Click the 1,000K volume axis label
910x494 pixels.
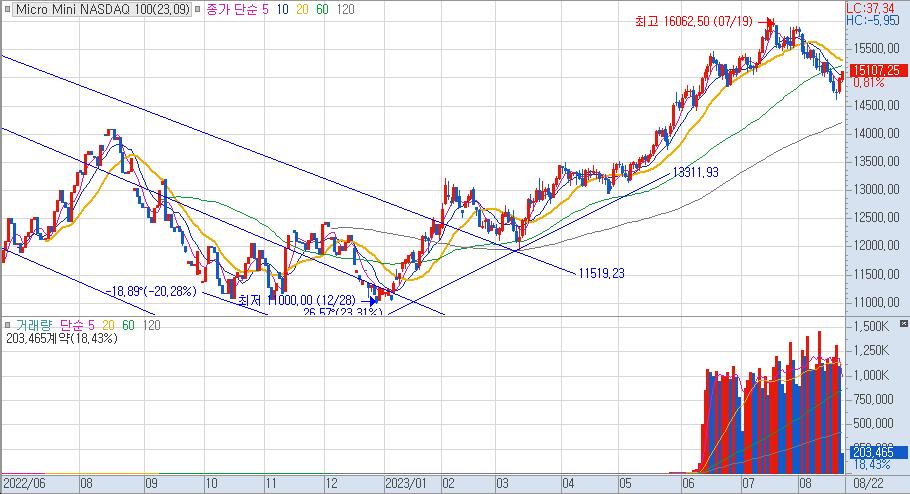871,375
